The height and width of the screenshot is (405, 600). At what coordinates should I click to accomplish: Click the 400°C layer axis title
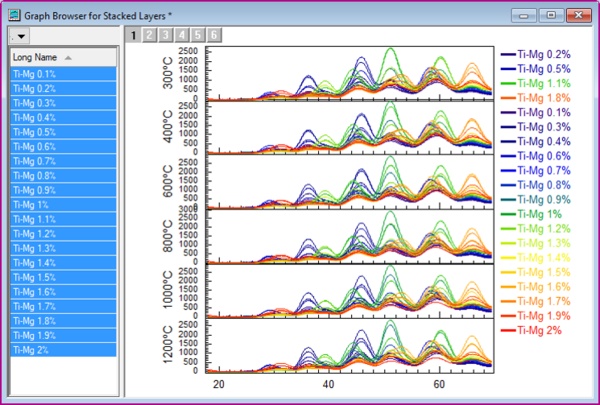click(168, 127)
